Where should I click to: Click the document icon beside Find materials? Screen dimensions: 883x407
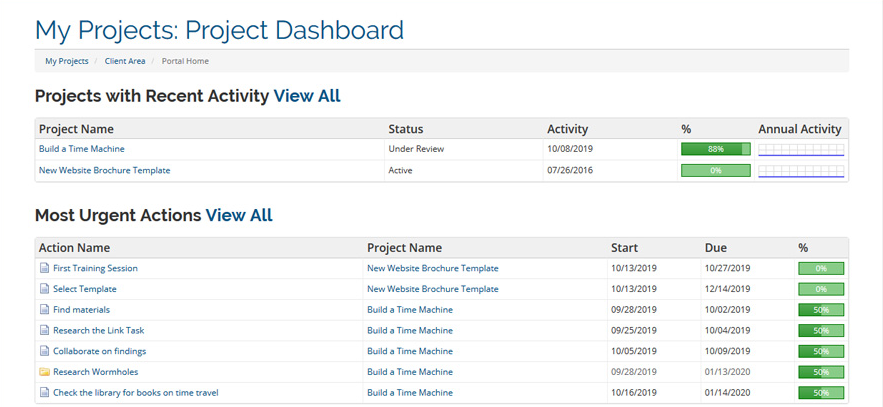[x=44, y=310]
